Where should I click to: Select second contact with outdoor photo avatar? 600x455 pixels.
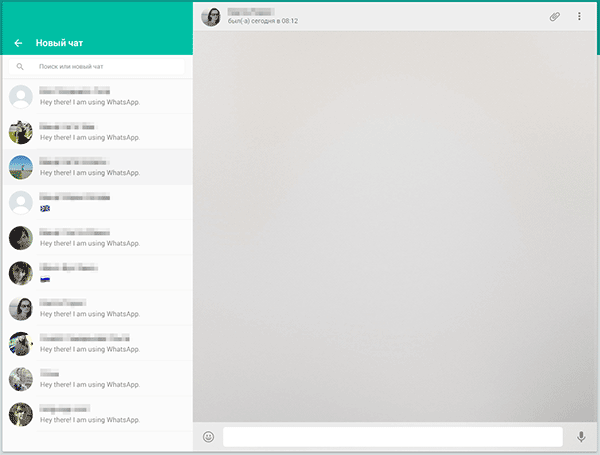pos(98,132)
